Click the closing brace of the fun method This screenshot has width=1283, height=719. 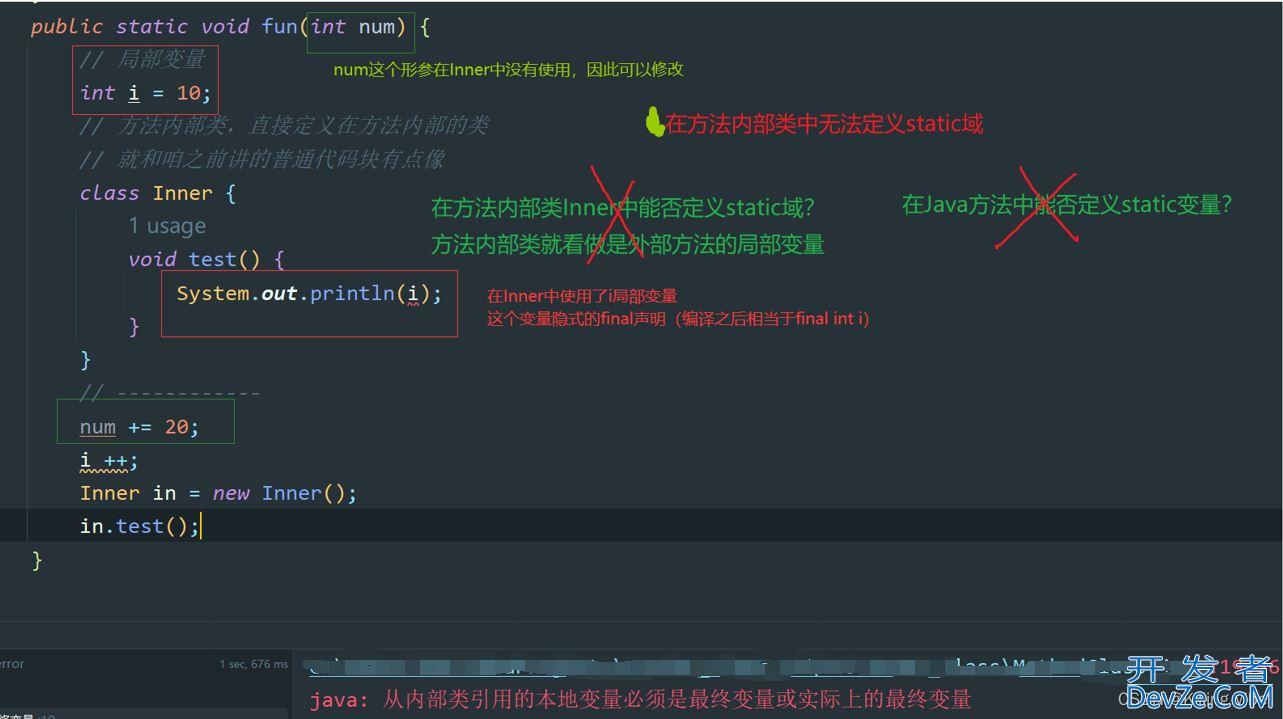point(37,560)
